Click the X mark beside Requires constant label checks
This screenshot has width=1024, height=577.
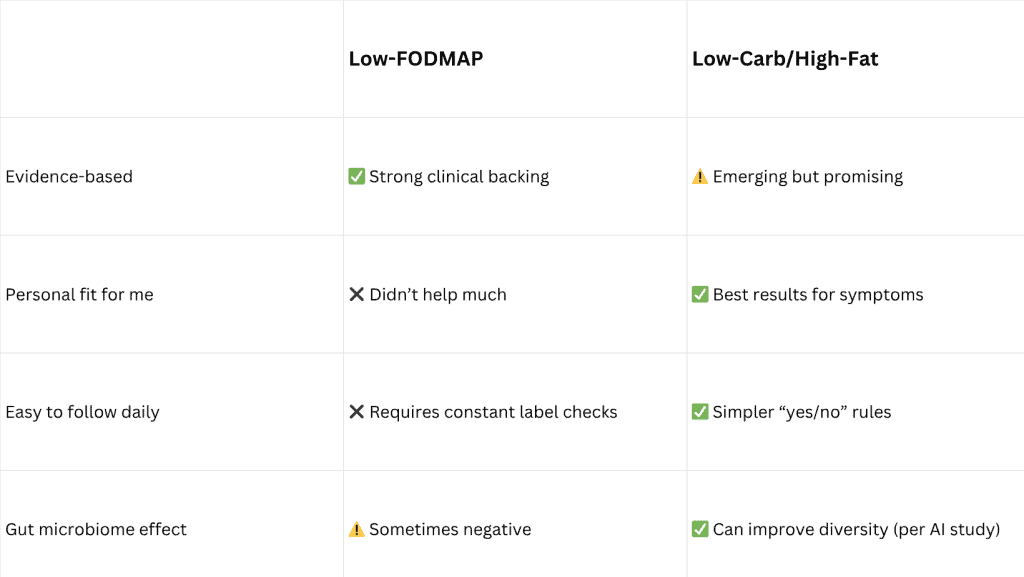[x=357, y=412]
